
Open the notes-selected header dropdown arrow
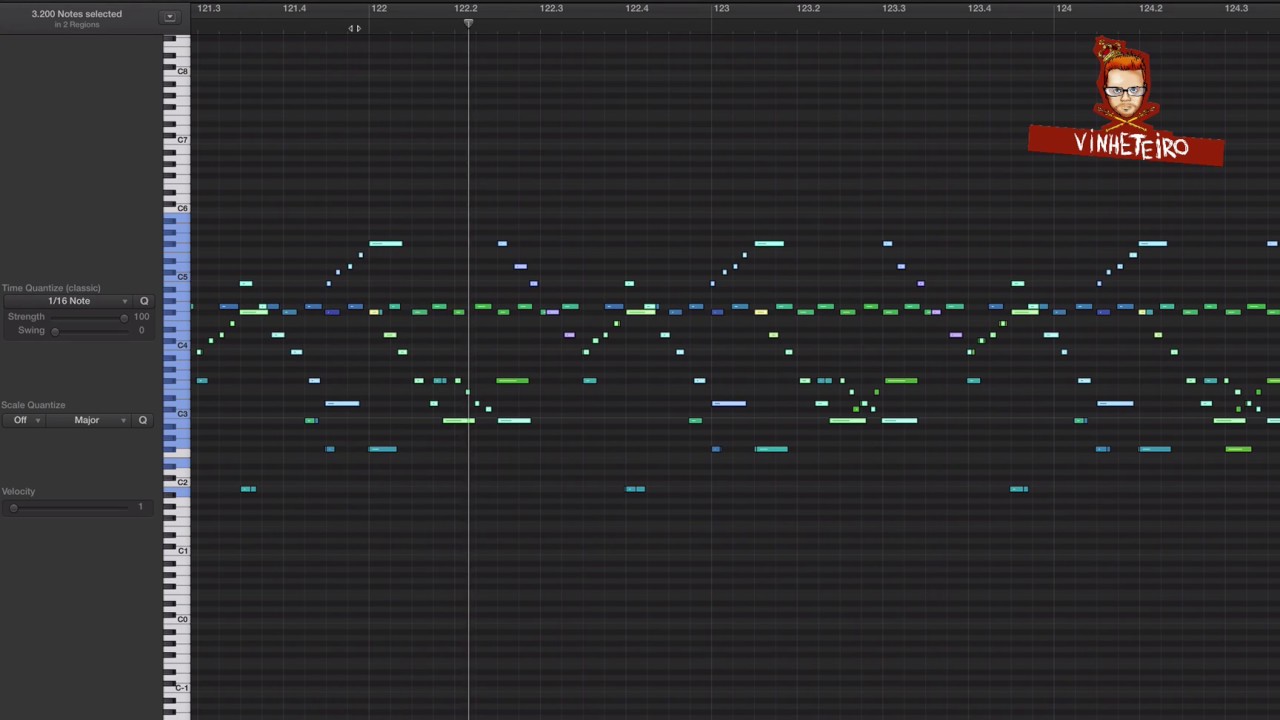(169, 16)
